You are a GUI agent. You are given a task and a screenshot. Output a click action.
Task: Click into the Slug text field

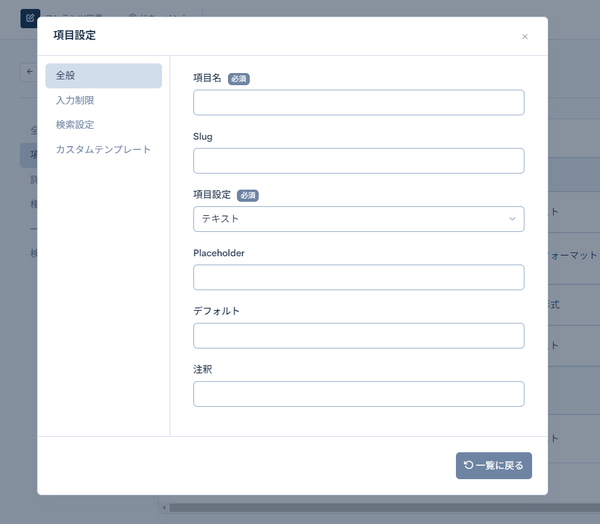coord(359,161)
